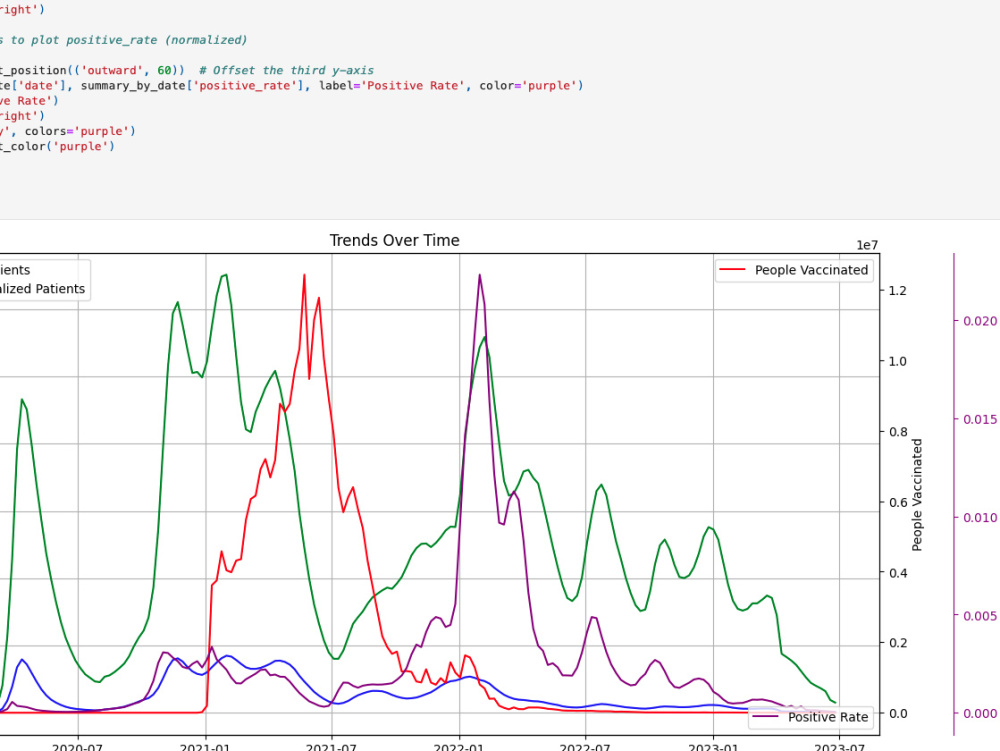Click the 2021-07 date label on x-axis
This screenshot has width=1000, height=751.
tap(332, 747)
